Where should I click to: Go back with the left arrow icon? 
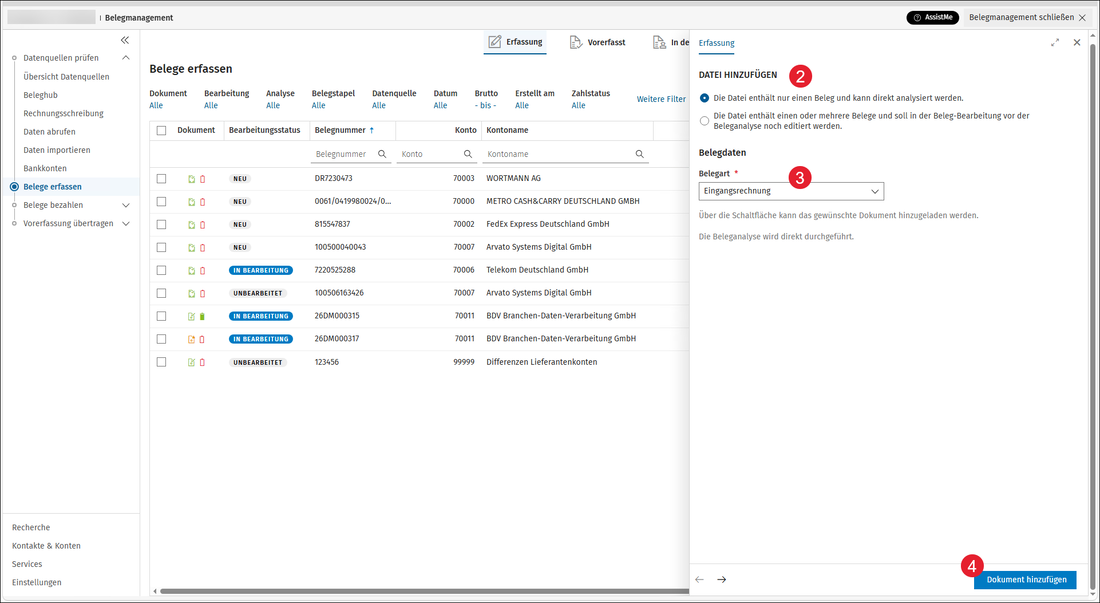[x=699, y=579]
